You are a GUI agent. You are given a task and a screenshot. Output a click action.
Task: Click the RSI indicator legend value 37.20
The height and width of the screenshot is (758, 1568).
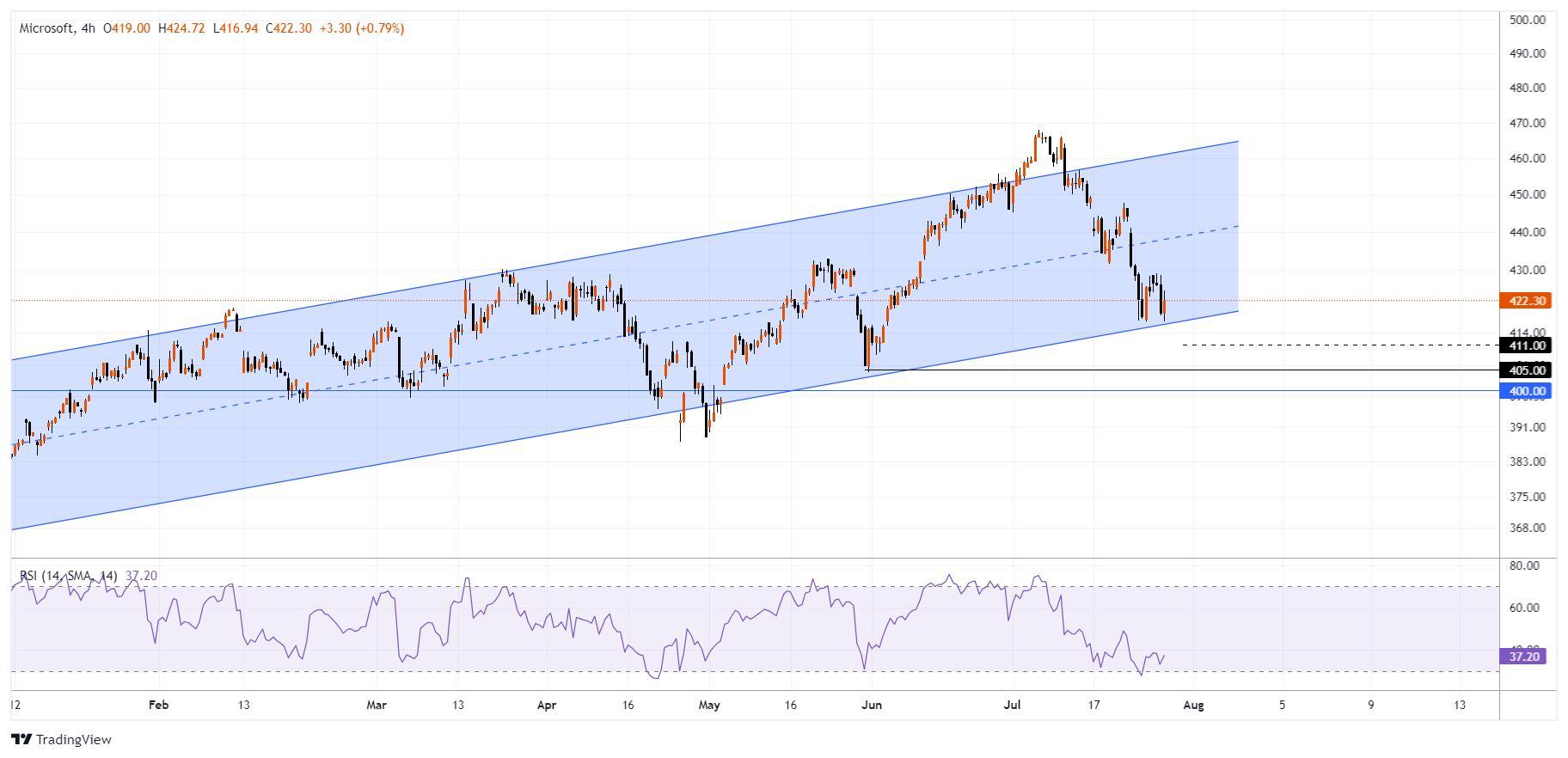(142, 576)
